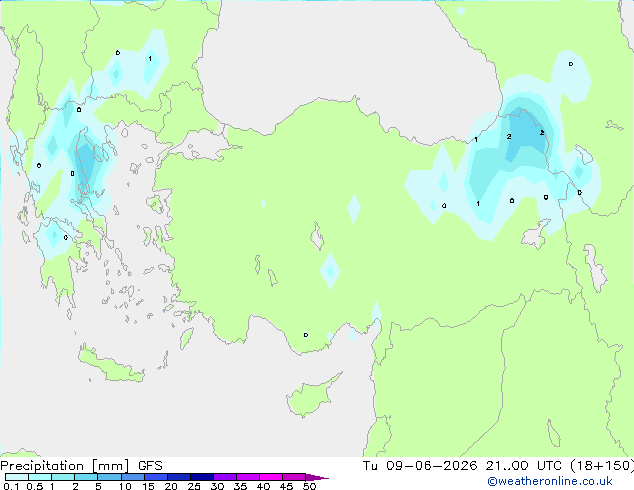Select the 30–35 mm purple legend swatch
Screen dimensions: 634x490
click(224, 477)
